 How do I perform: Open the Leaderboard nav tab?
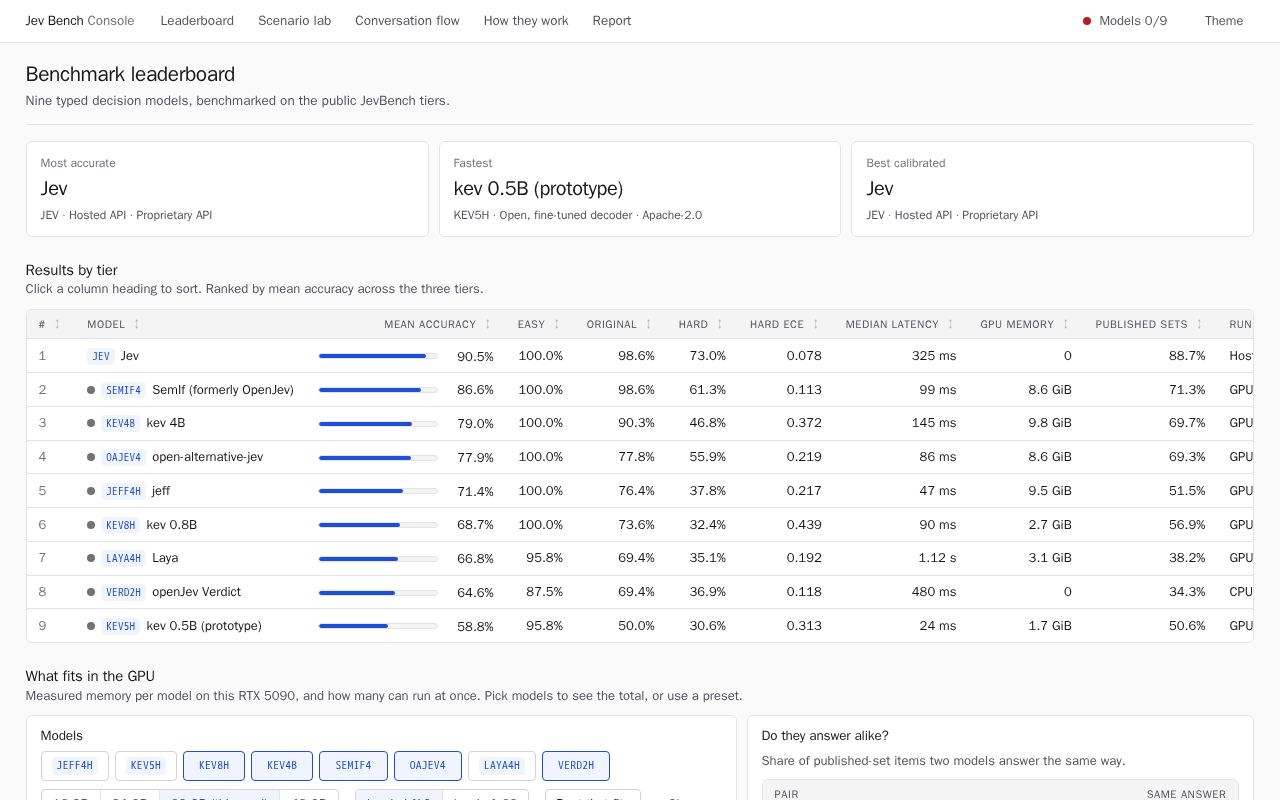click(197, 21)
